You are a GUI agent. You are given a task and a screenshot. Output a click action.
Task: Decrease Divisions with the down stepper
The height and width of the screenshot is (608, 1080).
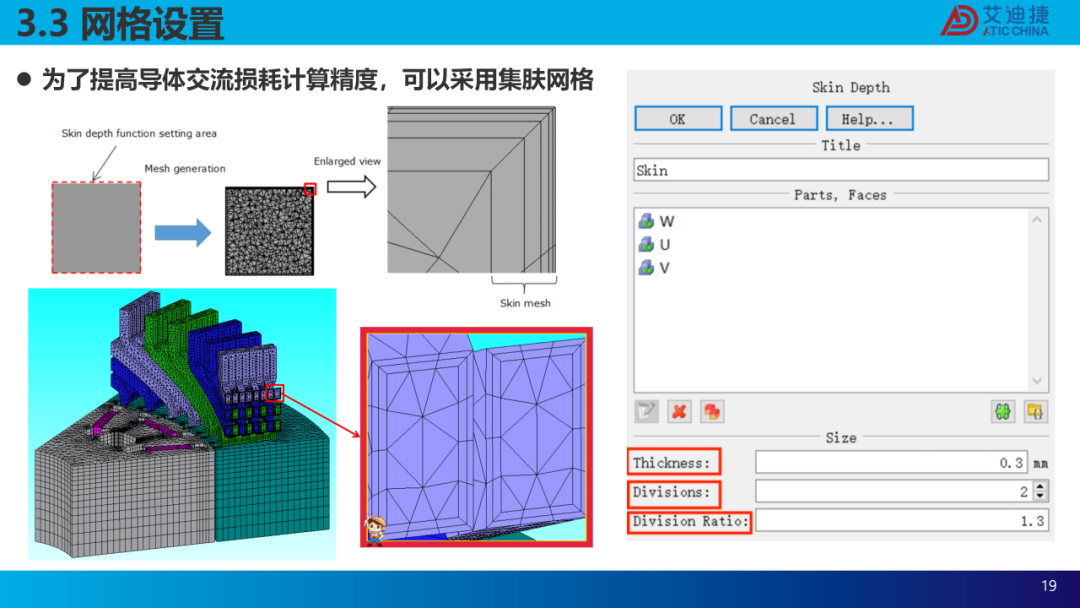(1041, 497)
